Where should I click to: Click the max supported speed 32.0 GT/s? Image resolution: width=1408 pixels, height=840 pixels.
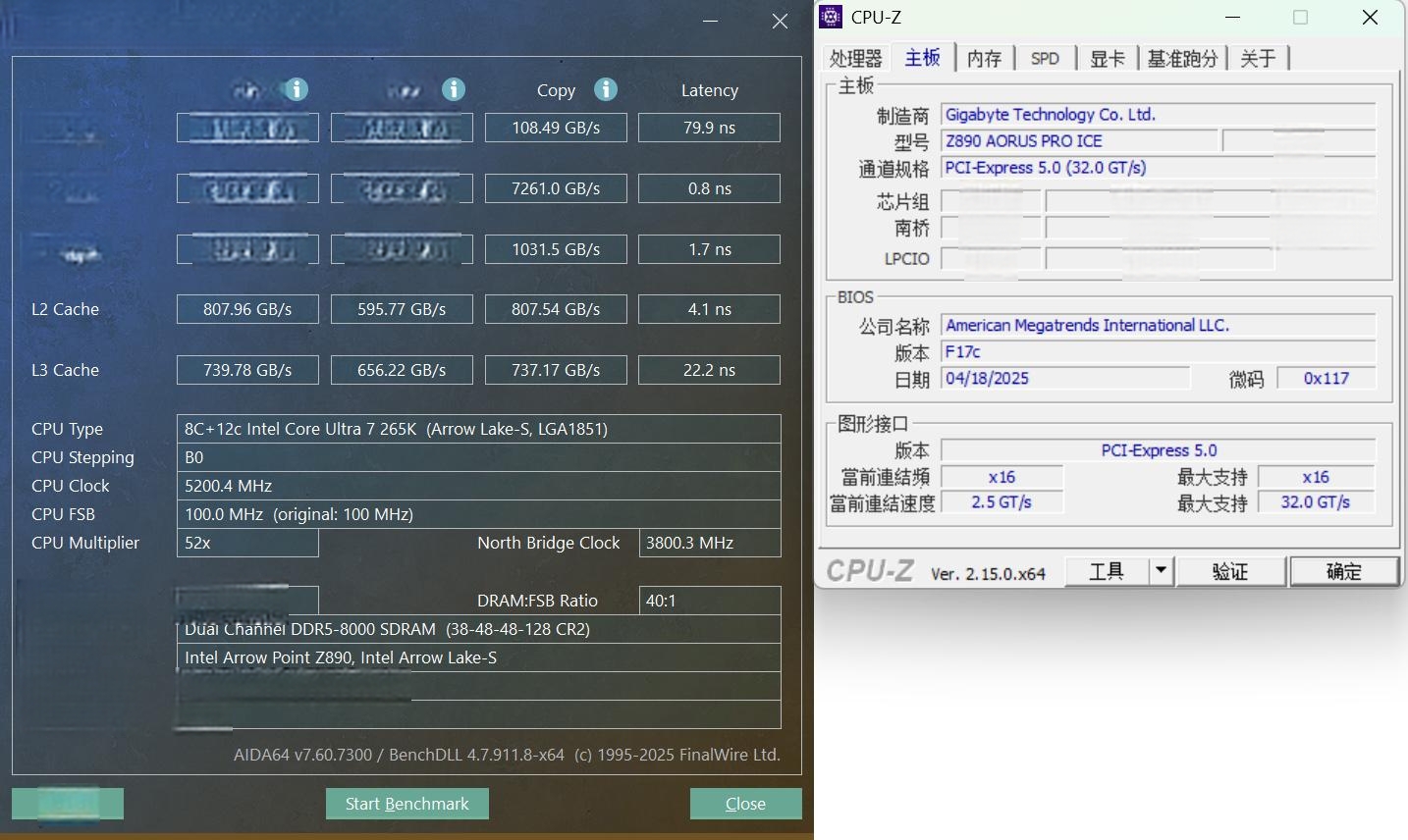pos(1316,502)
